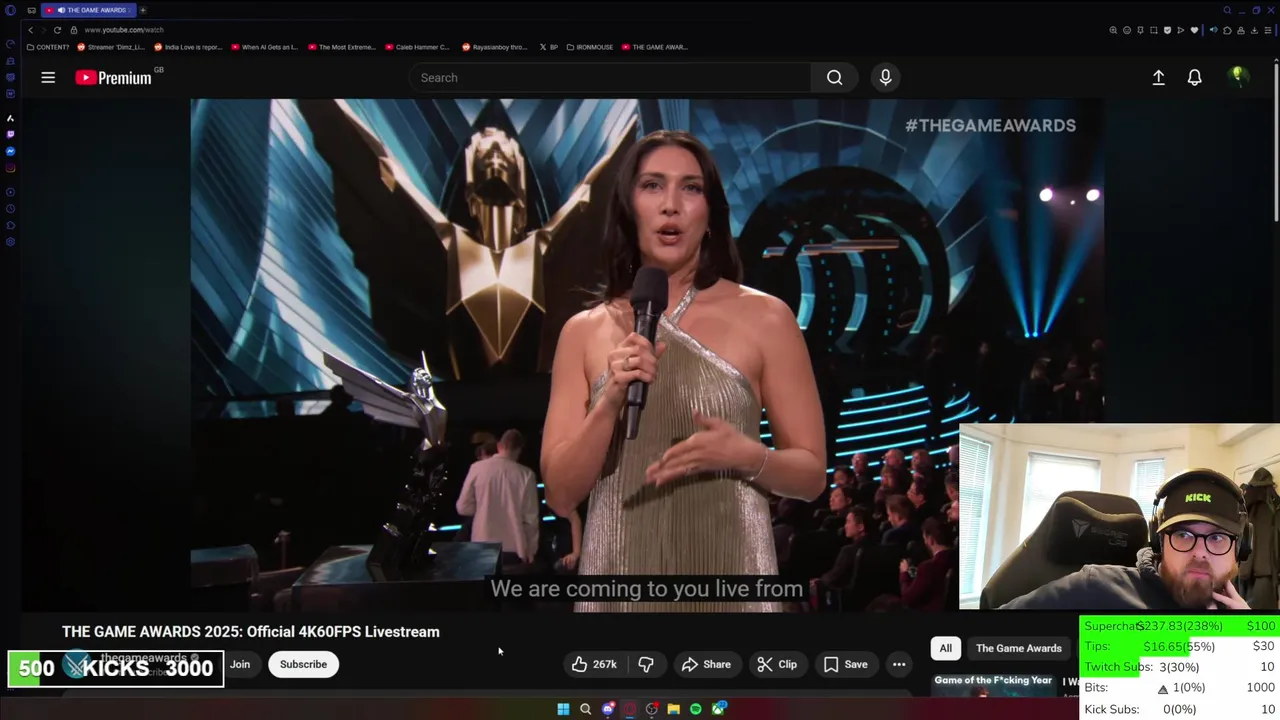Click the YouTube search magnifier button
Screen dimensions: 1280x720
834,77
